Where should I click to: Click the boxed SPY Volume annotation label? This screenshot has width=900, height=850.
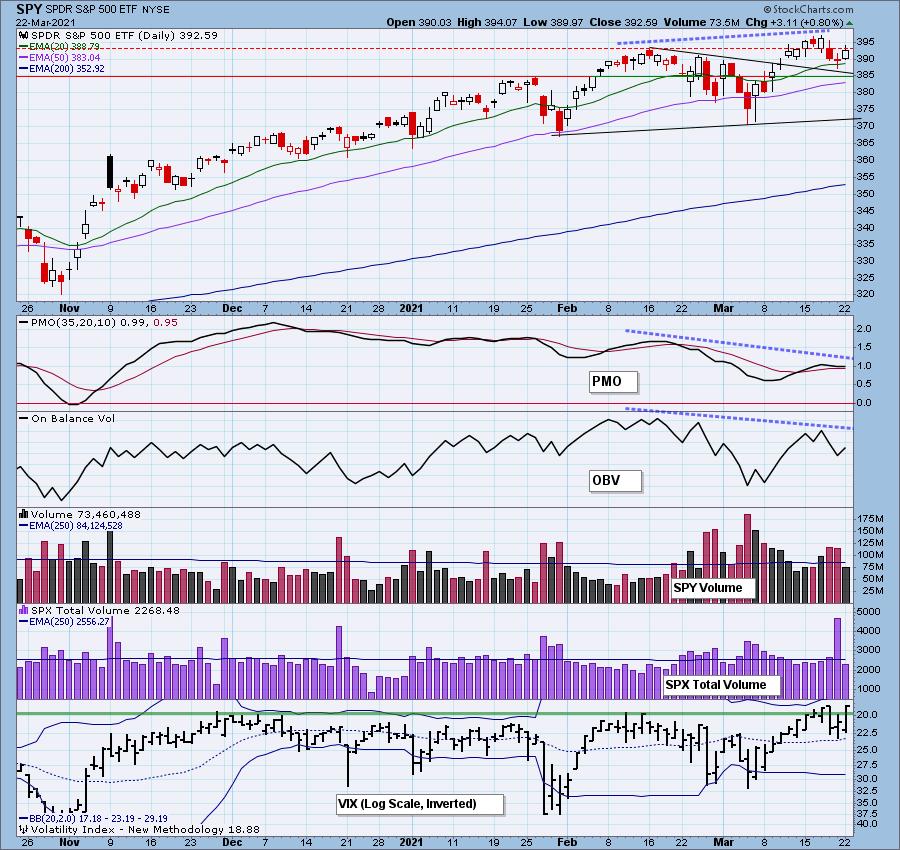point(712,588)
